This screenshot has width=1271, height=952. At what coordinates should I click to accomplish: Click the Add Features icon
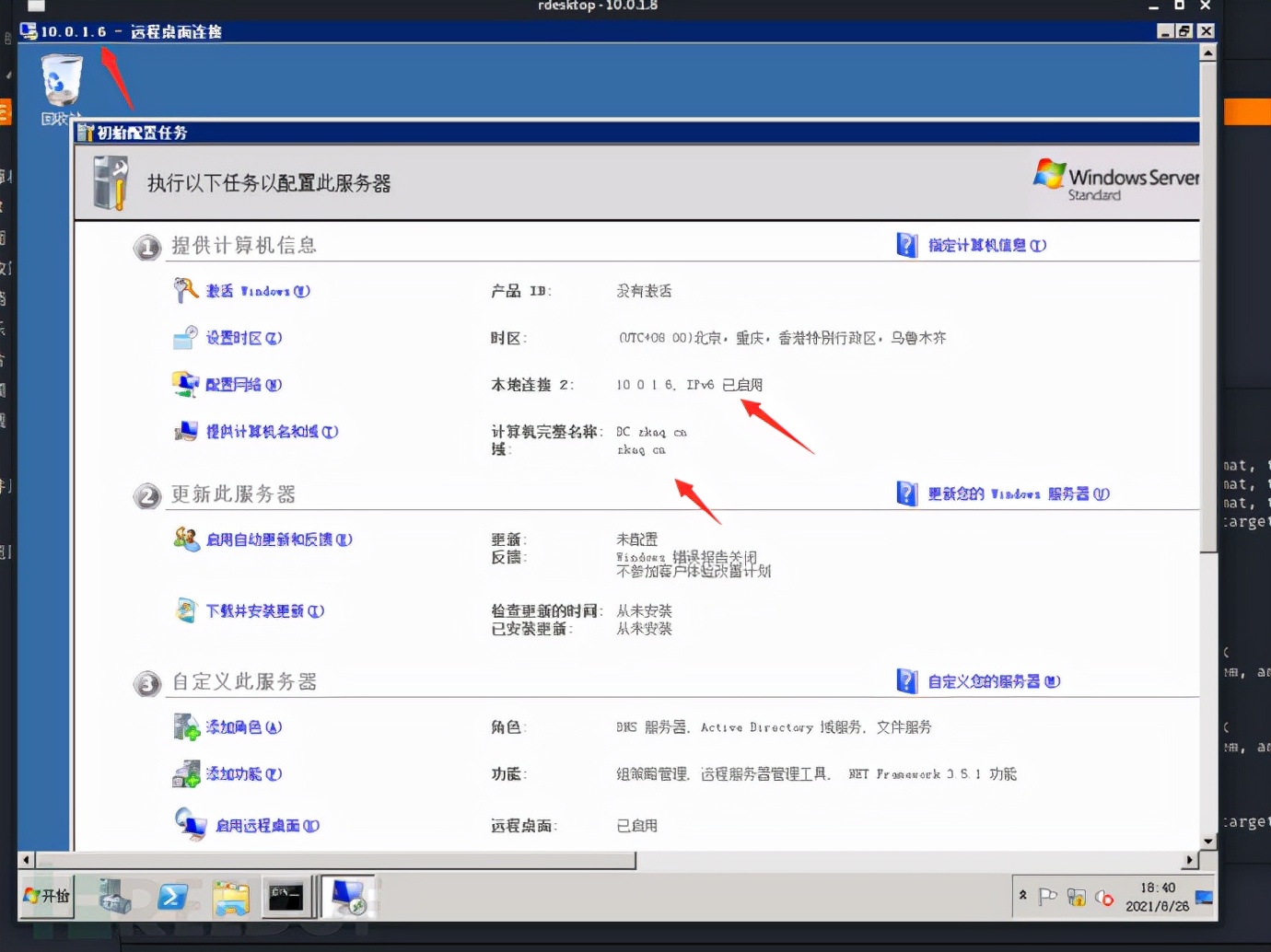[x=187, y=773]
